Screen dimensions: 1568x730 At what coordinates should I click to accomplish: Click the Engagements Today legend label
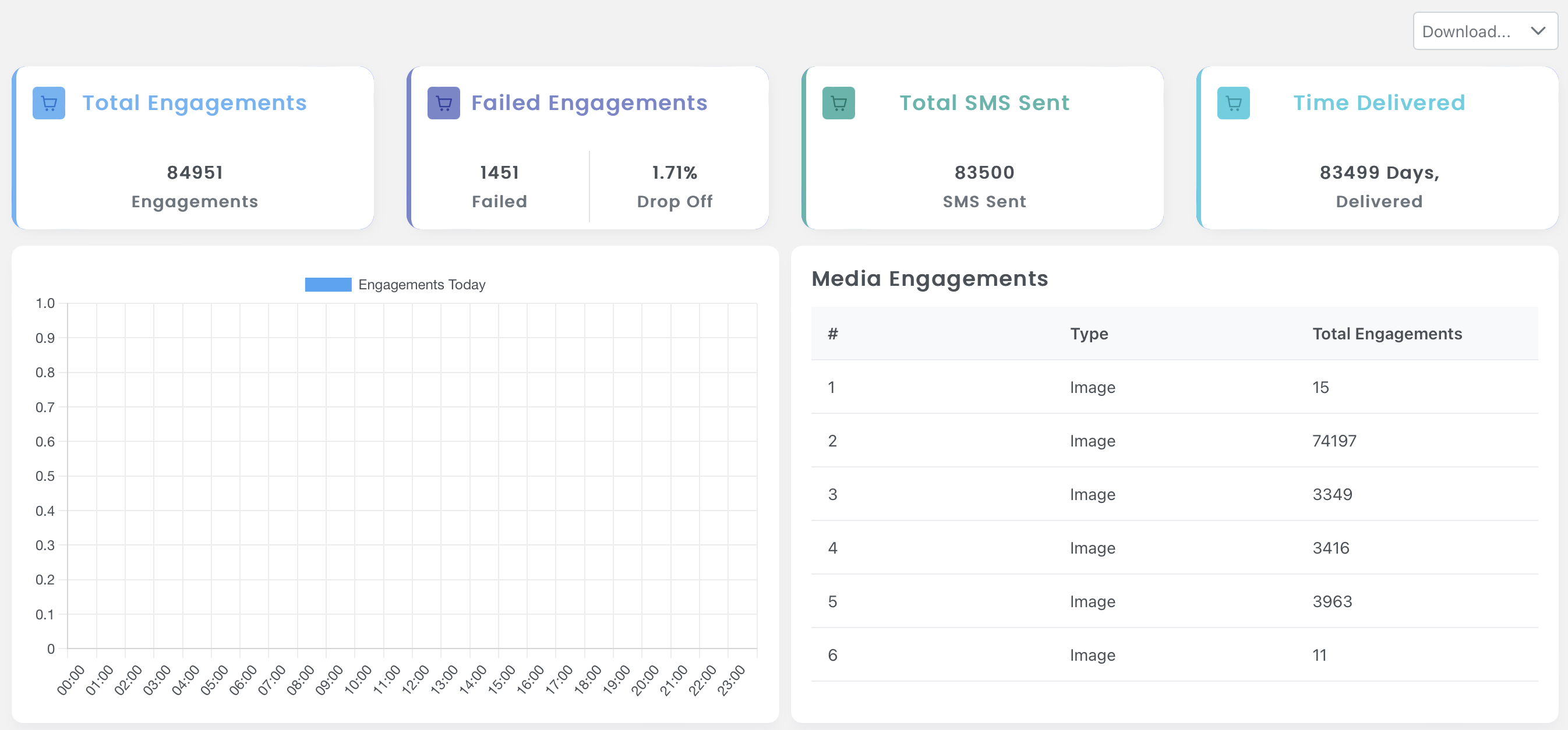(x=422, y=285)
